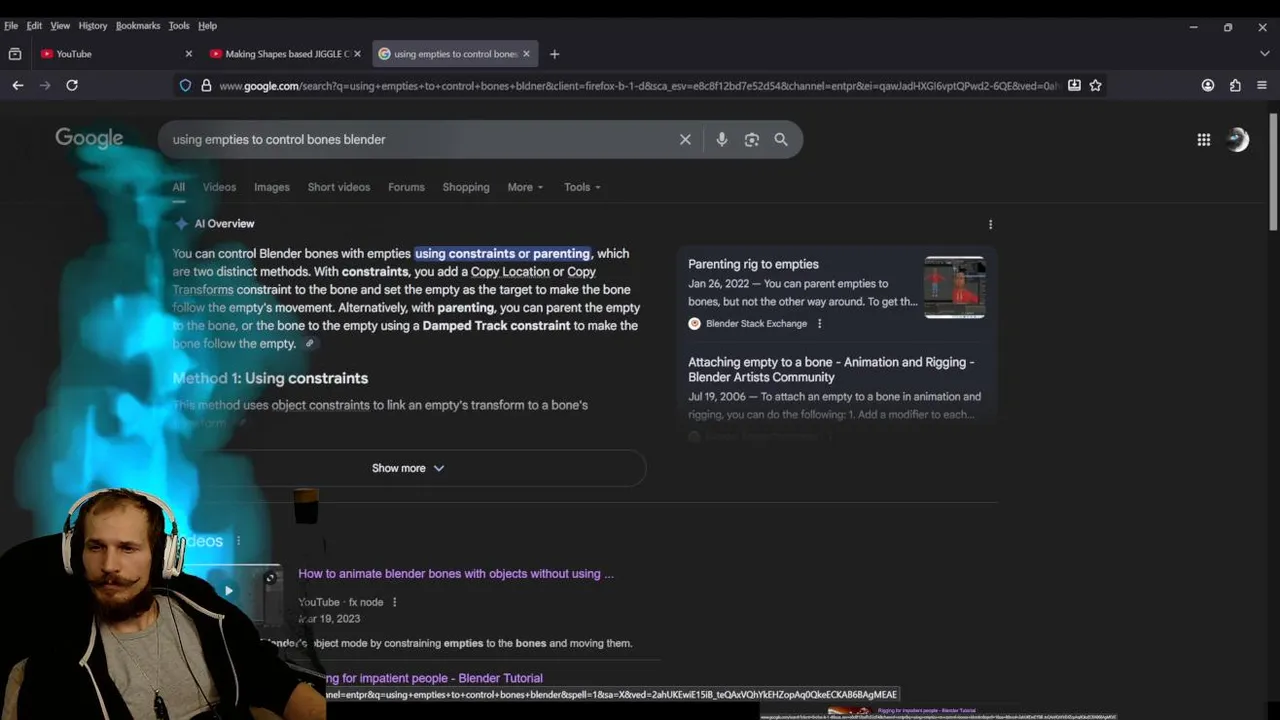The height and width of the screenshot is (720, 1280).
Task: Click the tracking protection shield icon
Action: pos(185,86)
